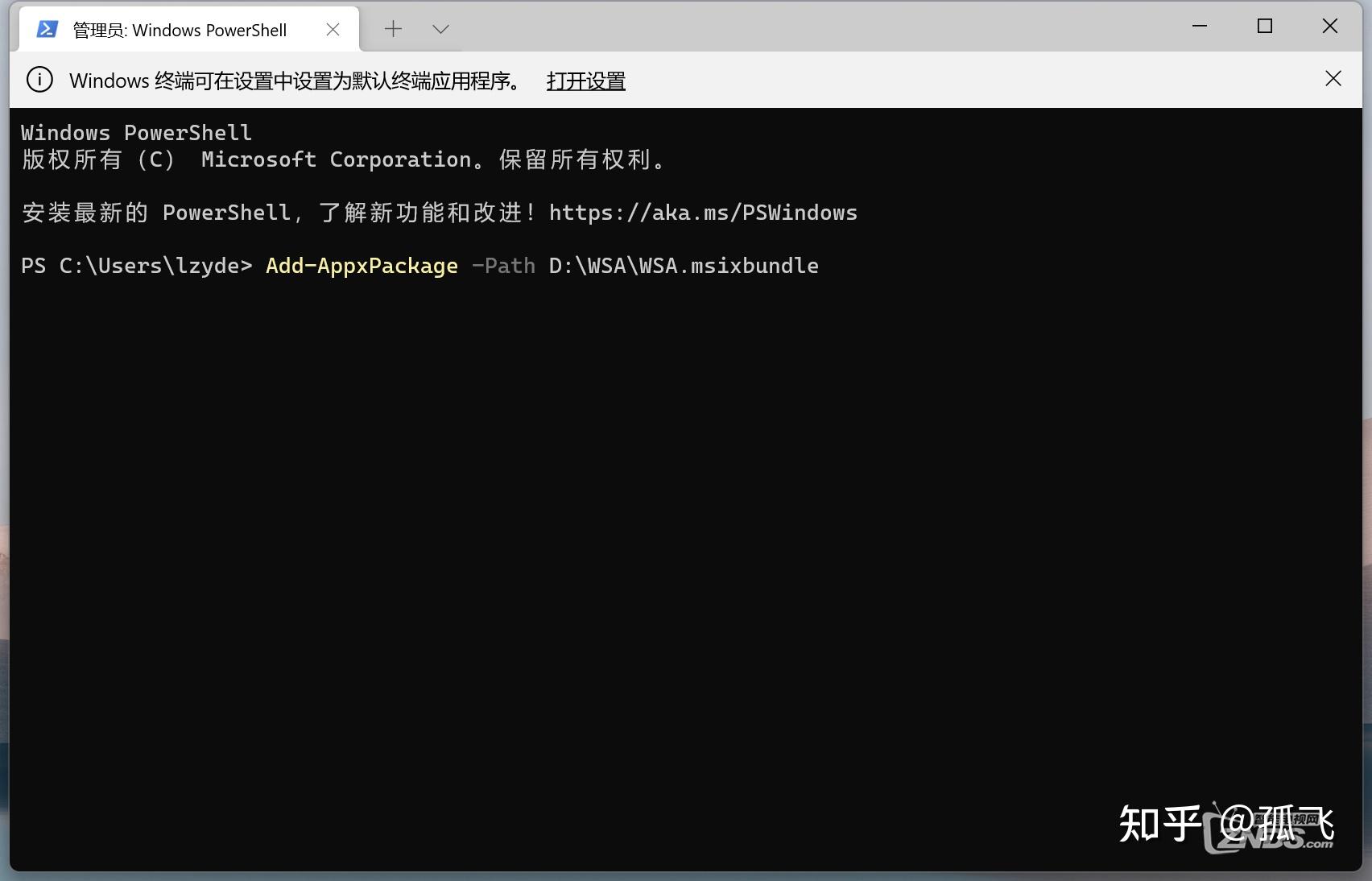Click the notification message about 默认终端应用程序
The height and width of the screenshot is (881, 1372).
[x=296, y=81]
